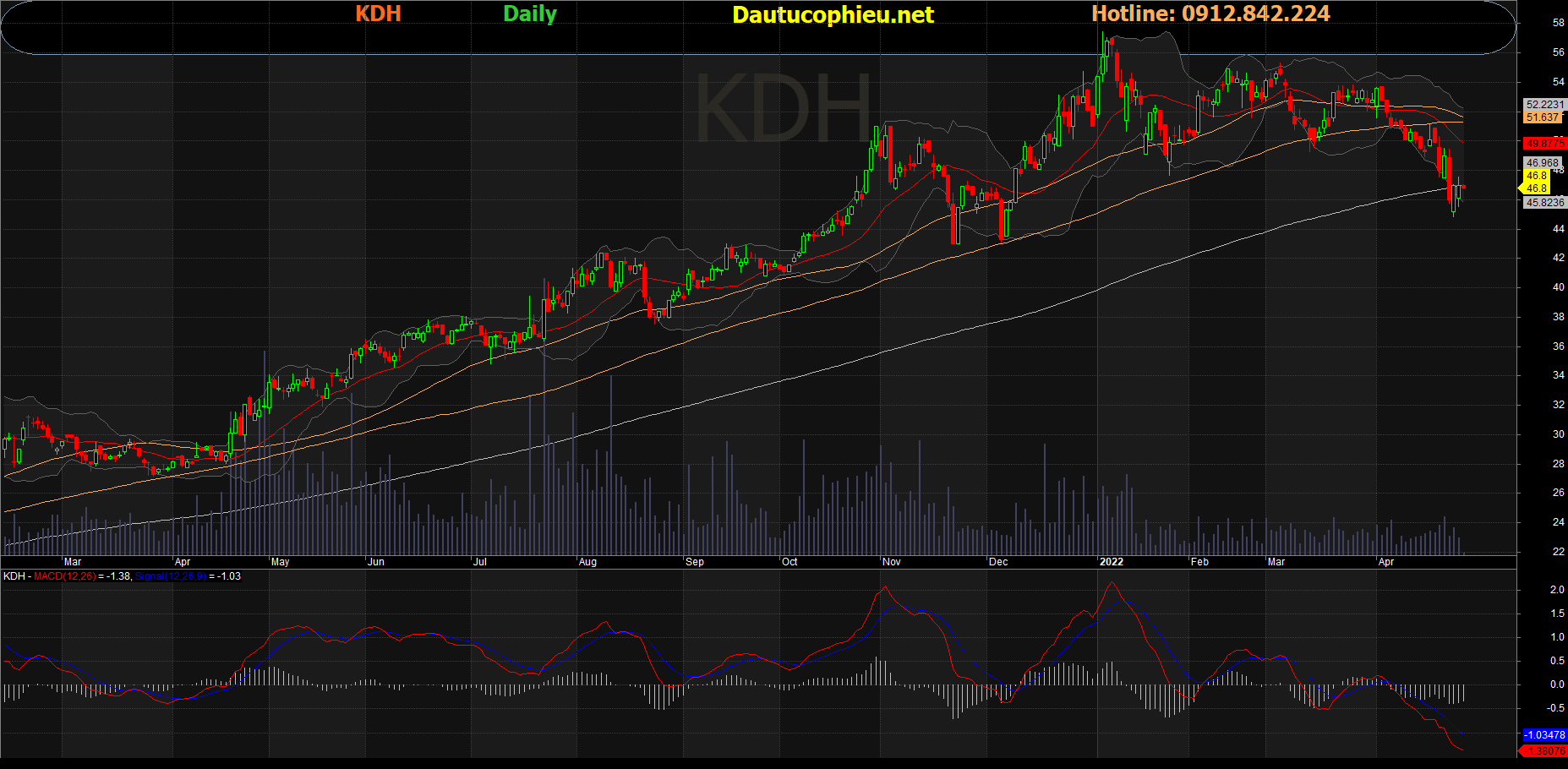The width and height of the screenshot is (1568, 769).
Task: Click the gray 46.968 price tag
Action: coord(1543,163)
